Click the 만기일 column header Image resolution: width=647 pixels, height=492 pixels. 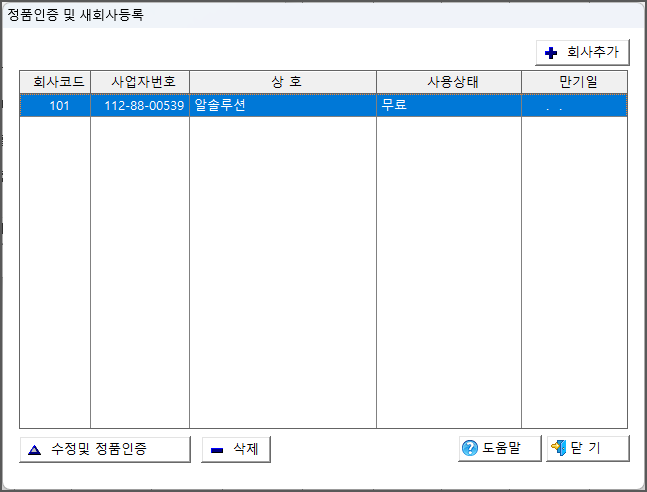click(574, 82)
